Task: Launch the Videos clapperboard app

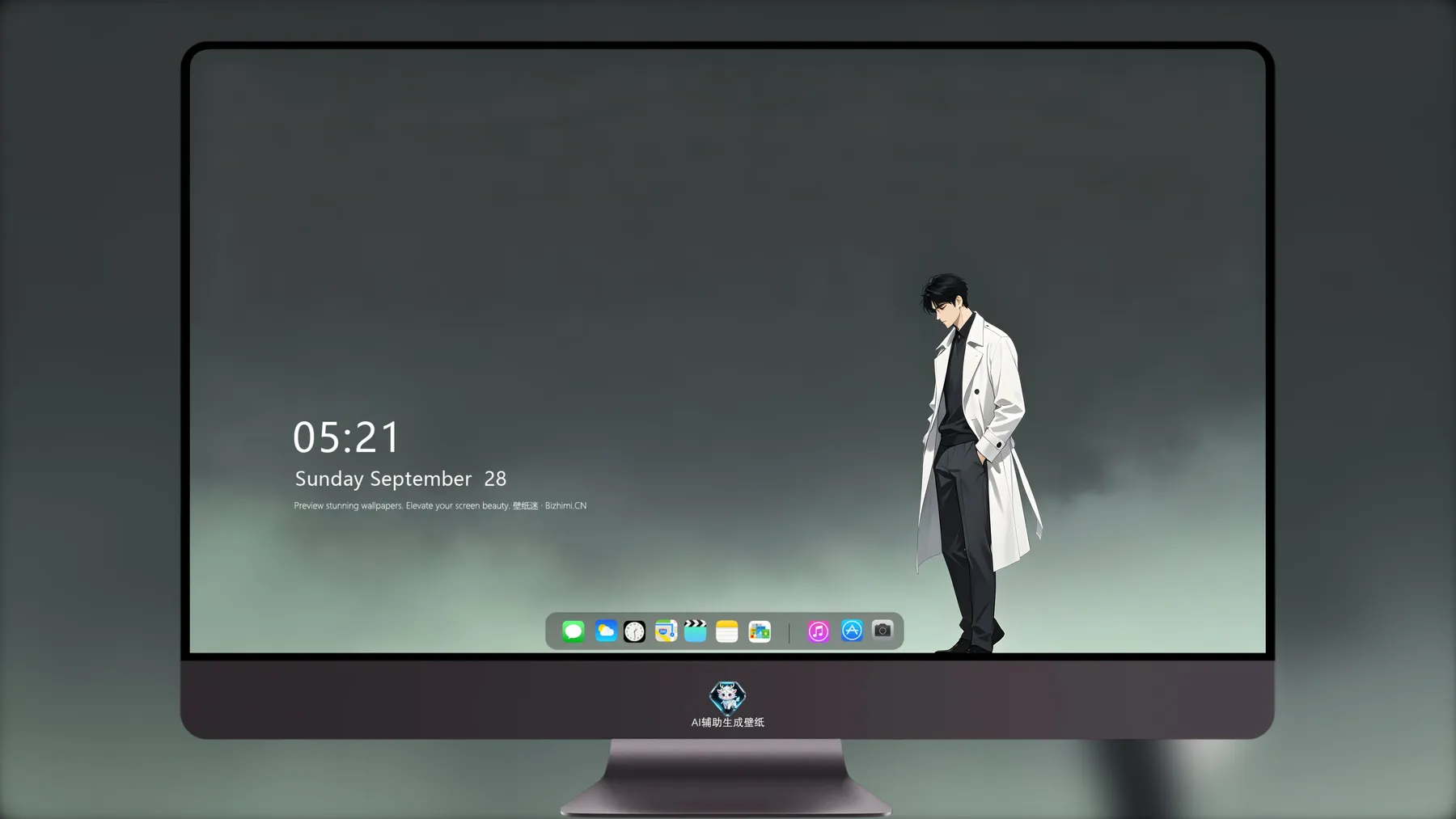Action: coord(695,631)
